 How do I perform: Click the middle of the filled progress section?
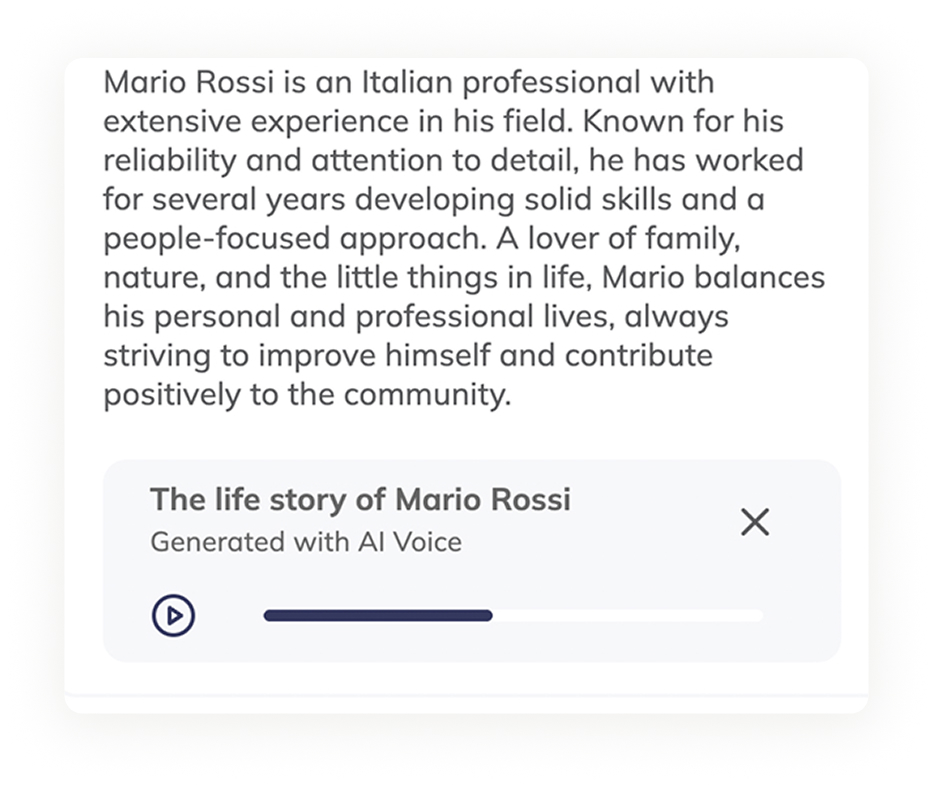click(378, 616)
